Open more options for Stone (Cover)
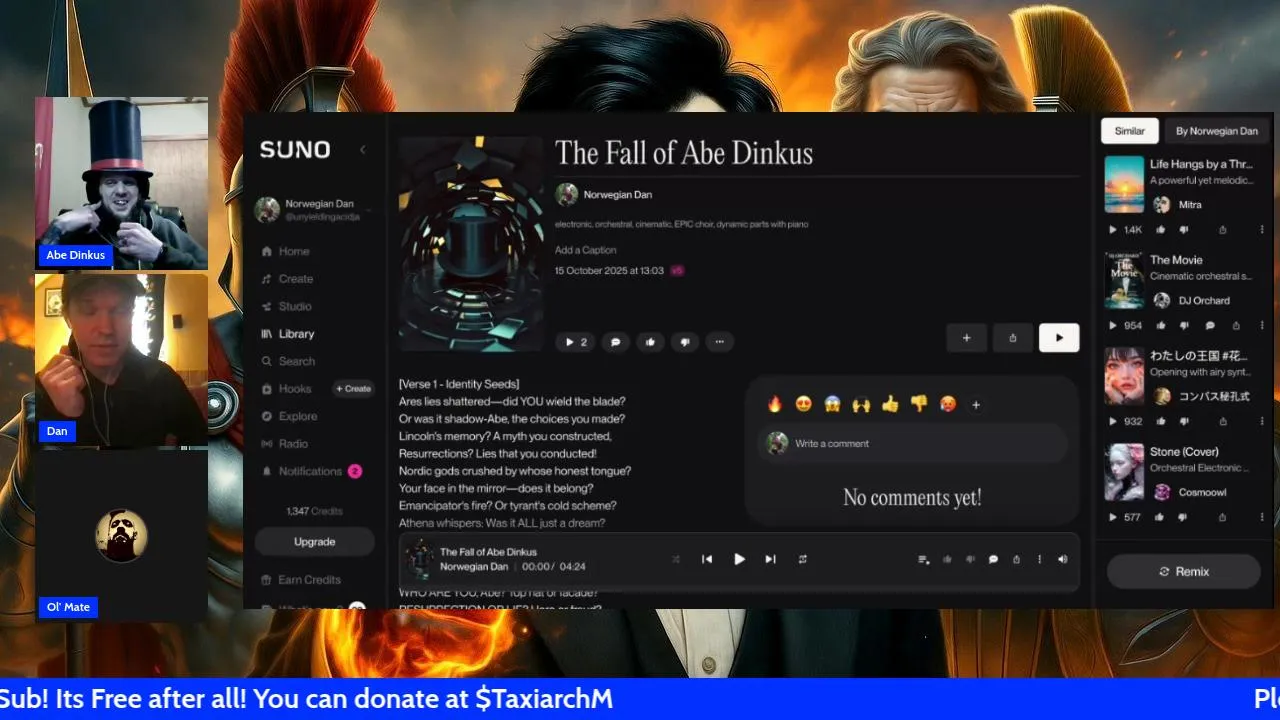 click(x=1262, y=517)
